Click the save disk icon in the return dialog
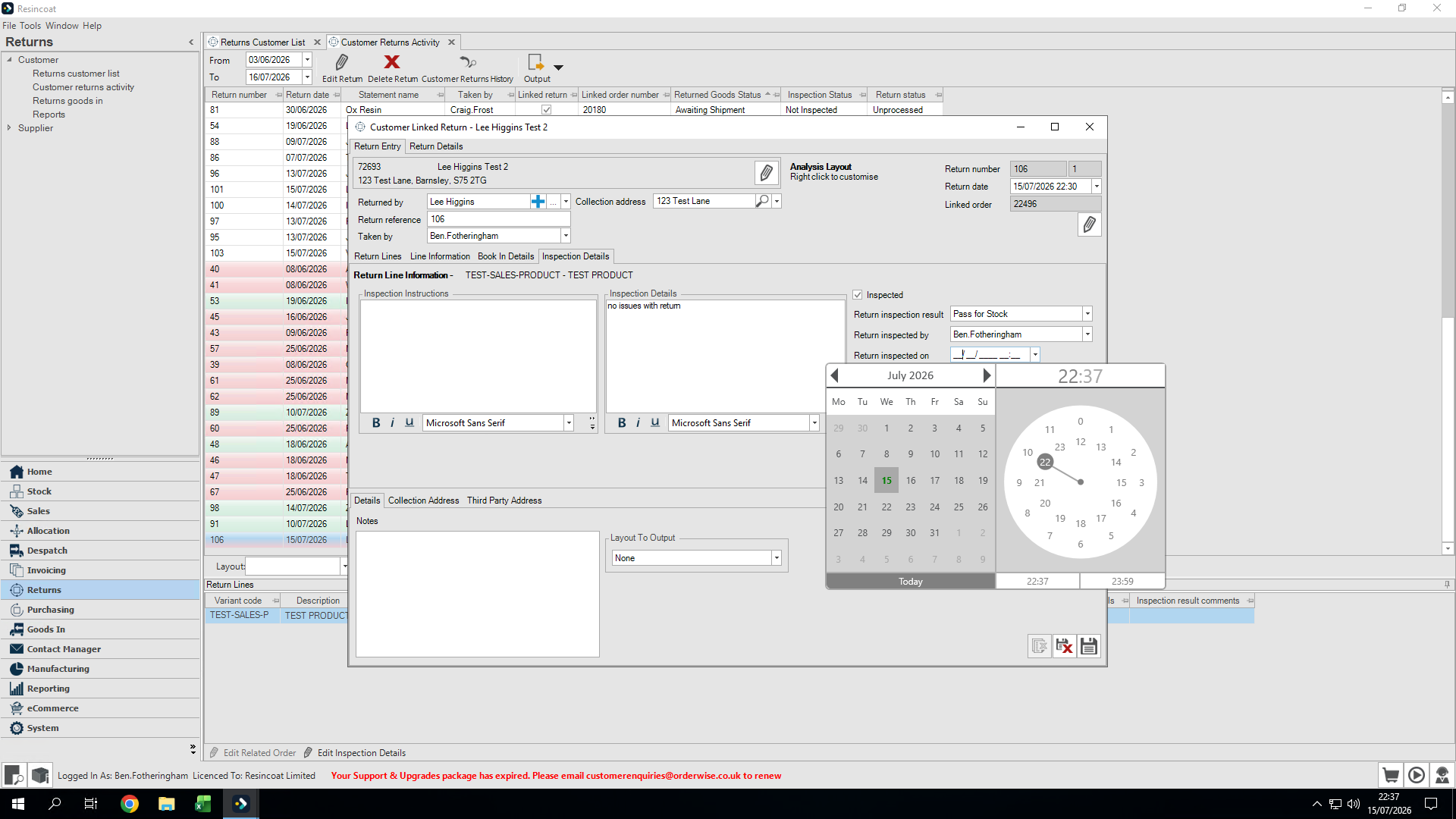Screen dimensions: 1456x819 pyautogui.click(x=1089, y=646)
